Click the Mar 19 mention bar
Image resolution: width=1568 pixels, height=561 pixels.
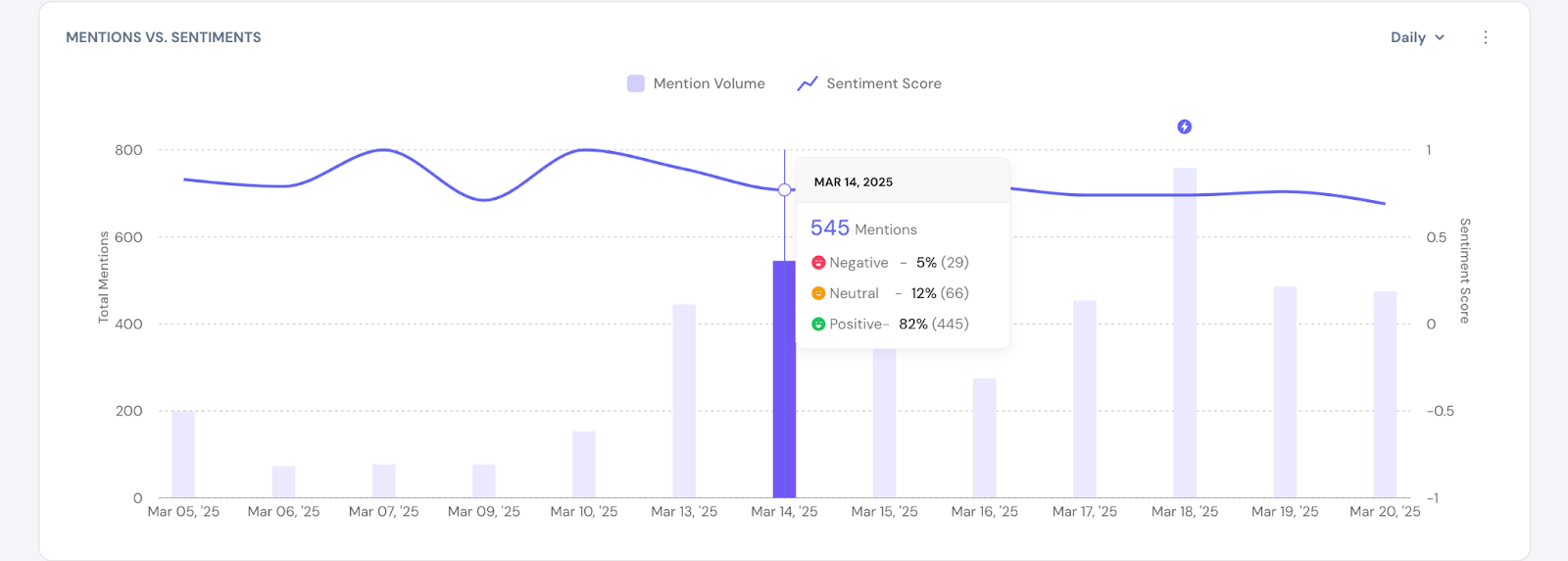click(1285, 392)
